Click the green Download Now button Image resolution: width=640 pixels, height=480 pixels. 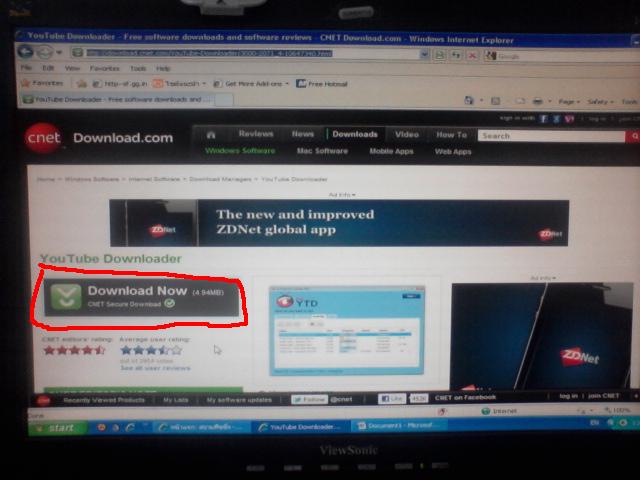tap(141, 297)
